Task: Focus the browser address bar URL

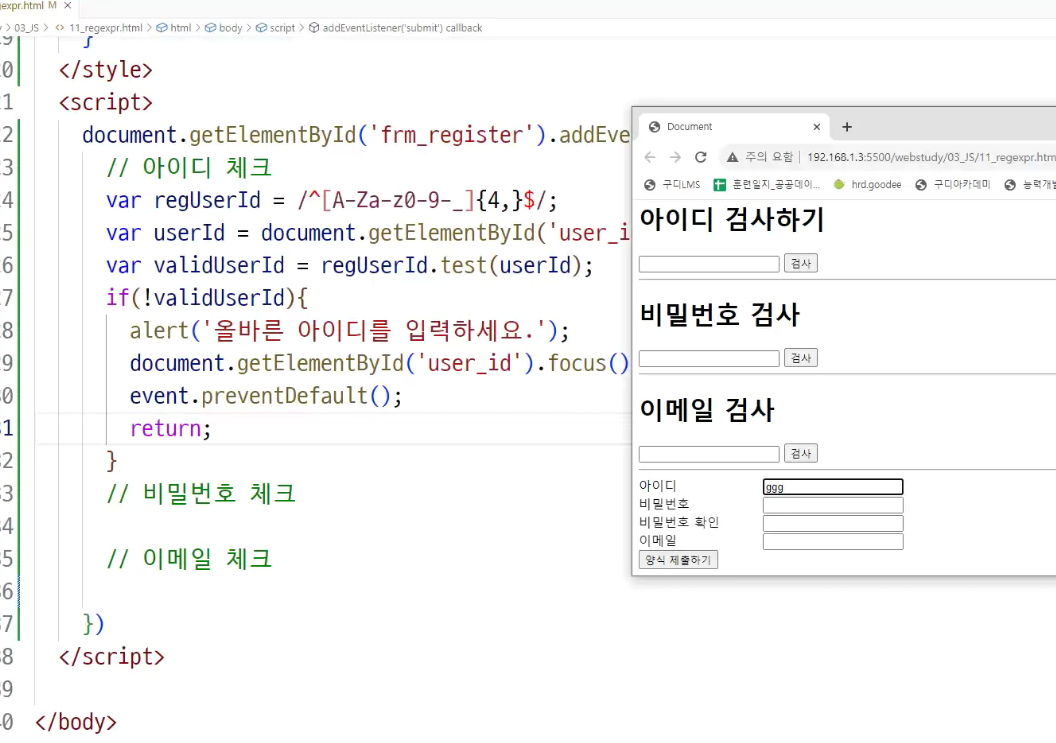Action: tap(931, 157)
